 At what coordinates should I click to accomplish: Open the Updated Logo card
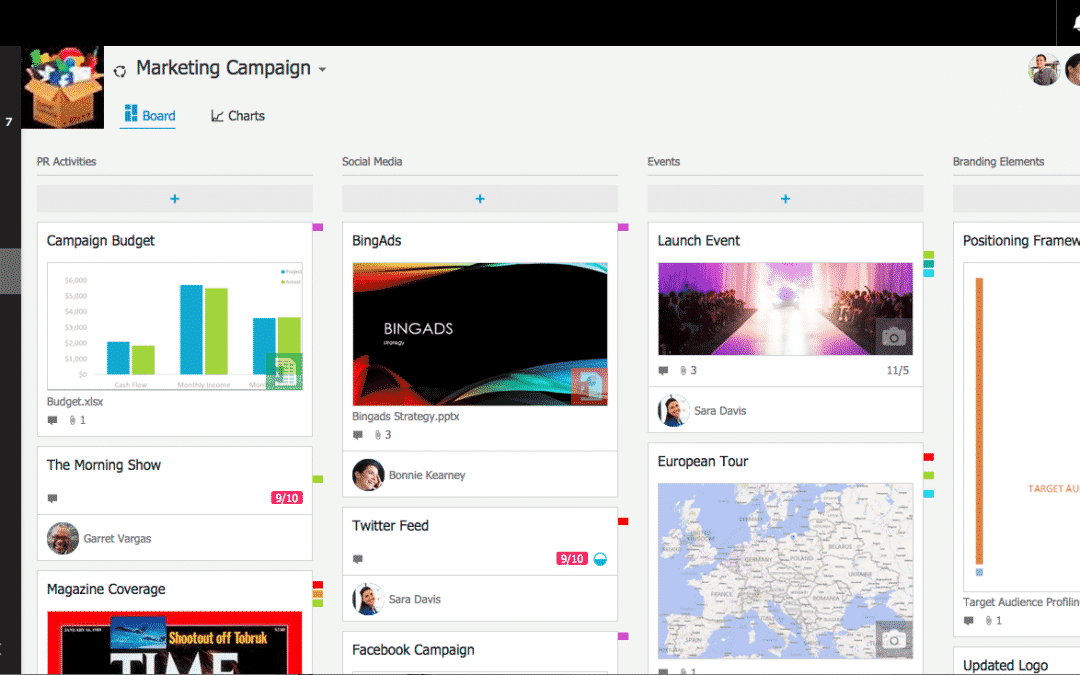point(1006,665)
